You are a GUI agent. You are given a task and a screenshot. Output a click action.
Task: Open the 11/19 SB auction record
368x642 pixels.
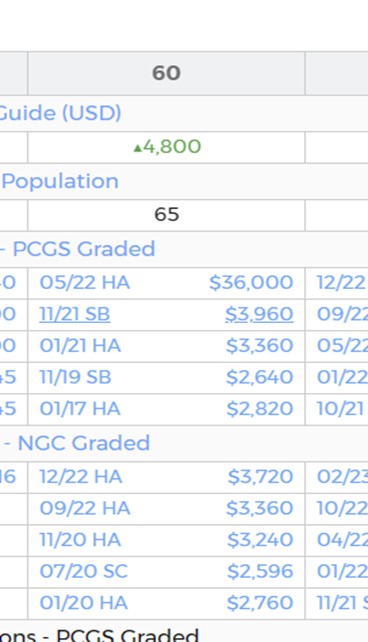click(x=75, y=378)
